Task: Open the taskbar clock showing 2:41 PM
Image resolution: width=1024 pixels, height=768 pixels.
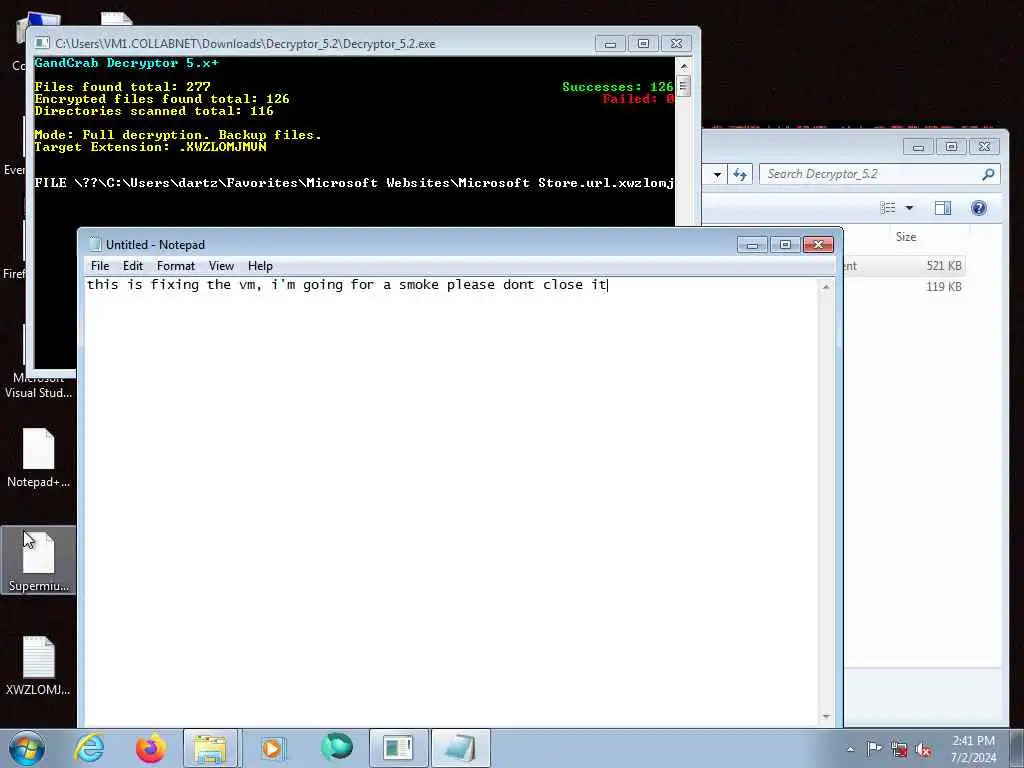Action: pyautogui.click(x=974, y=749)
